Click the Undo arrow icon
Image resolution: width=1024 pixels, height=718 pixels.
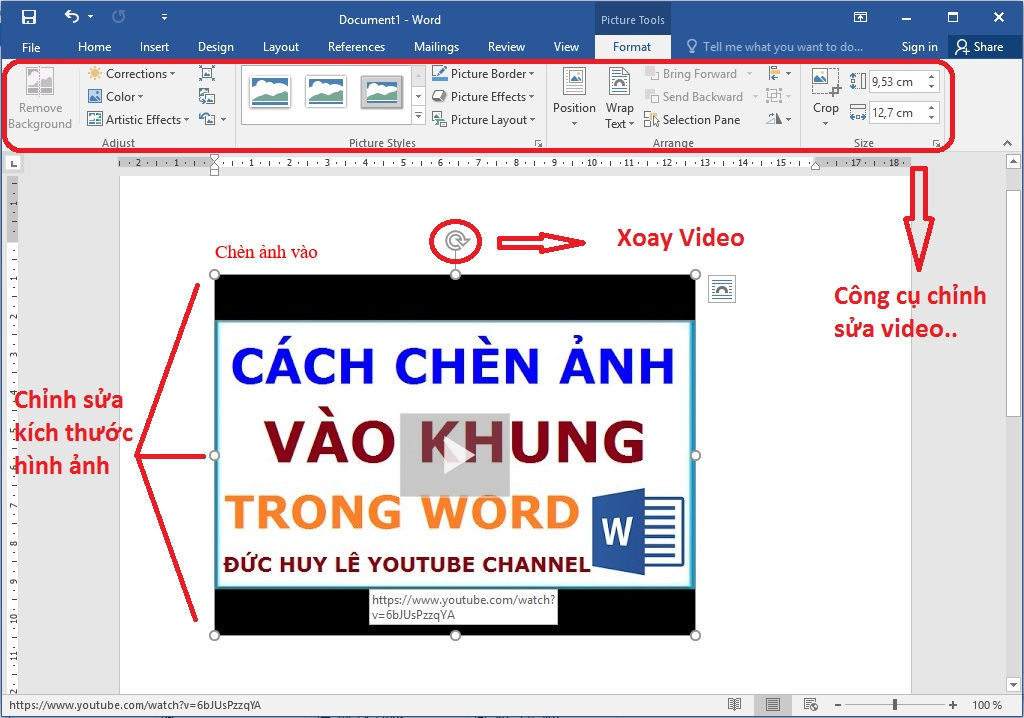pos(71,17)
